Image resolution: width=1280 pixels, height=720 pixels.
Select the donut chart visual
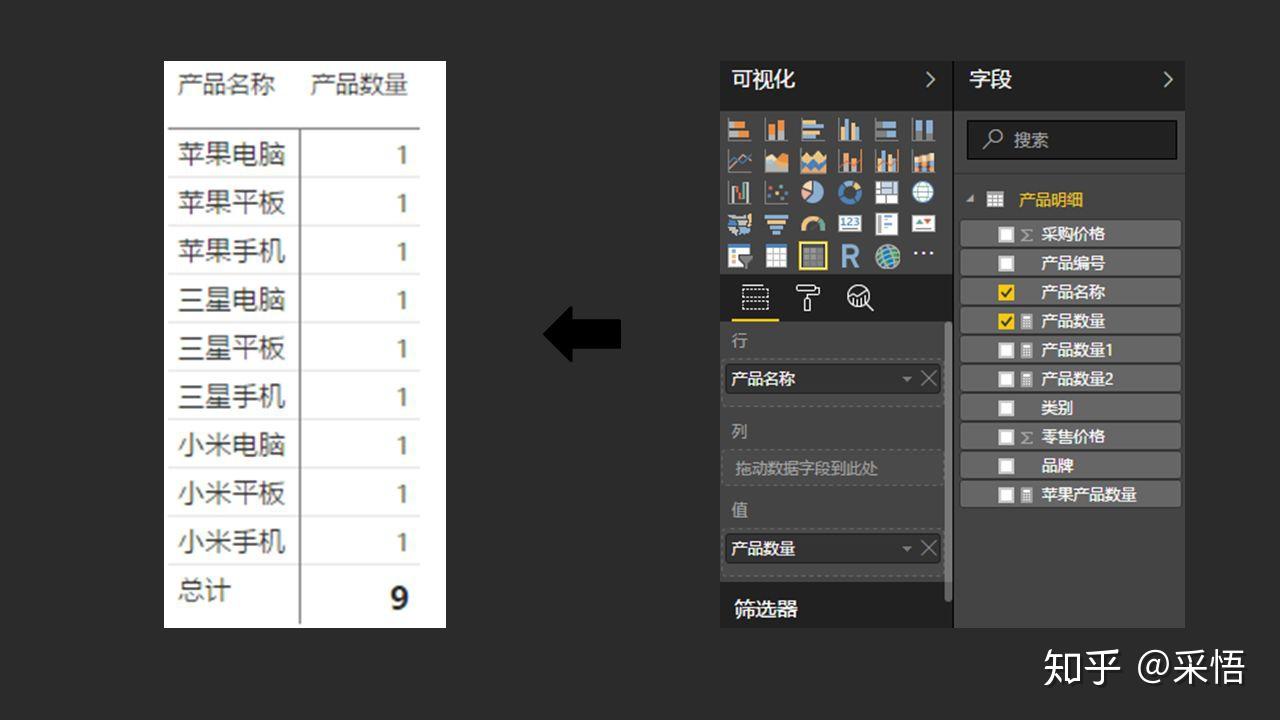tap(850, 192)
